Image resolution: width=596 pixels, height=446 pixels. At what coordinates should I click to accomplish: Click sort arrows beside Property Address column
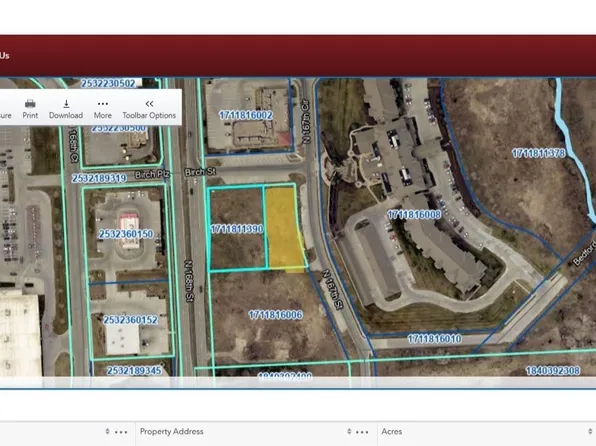tap(349, 431)
